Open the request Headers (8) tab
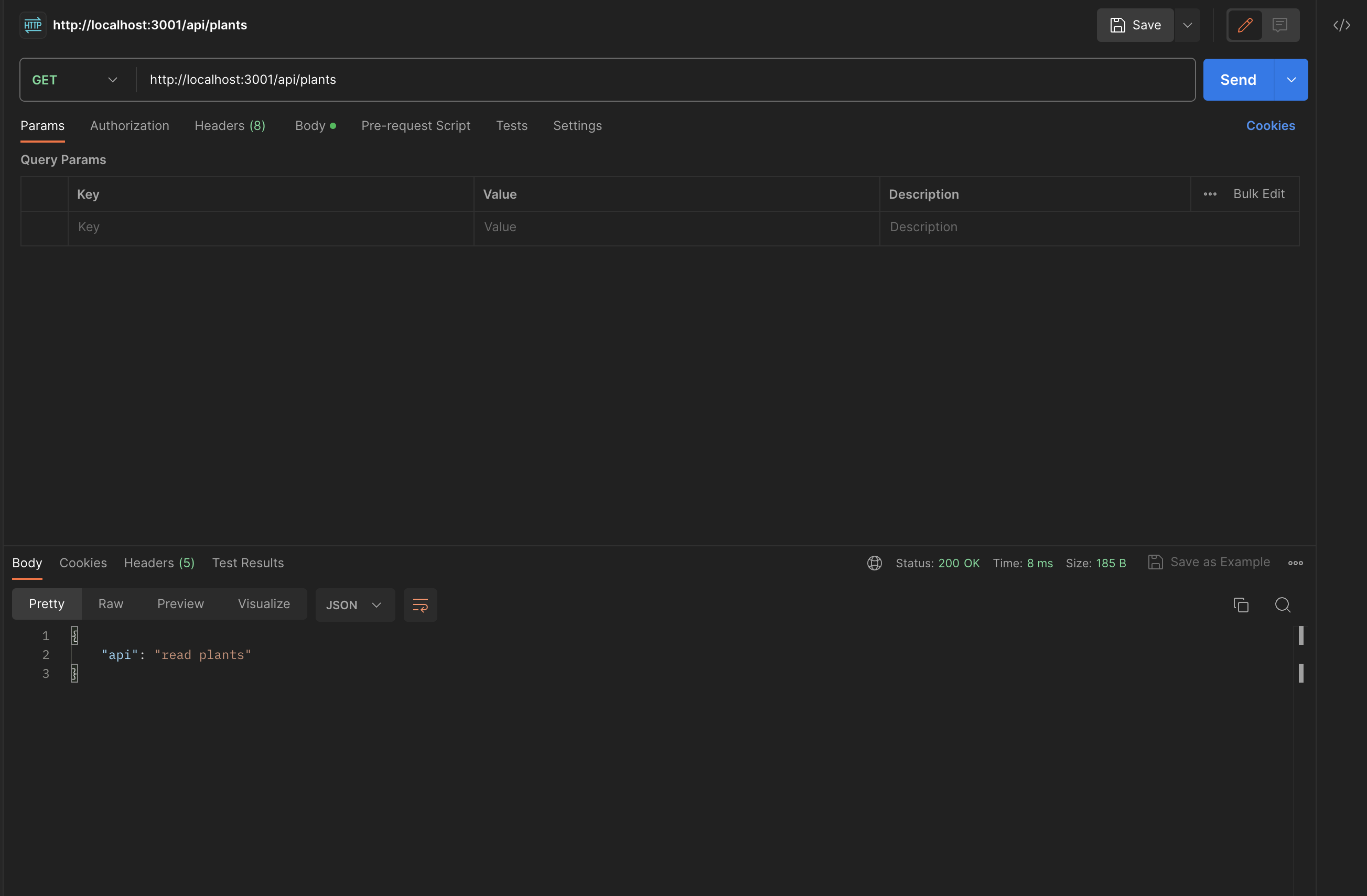 (x=230, y=126)
